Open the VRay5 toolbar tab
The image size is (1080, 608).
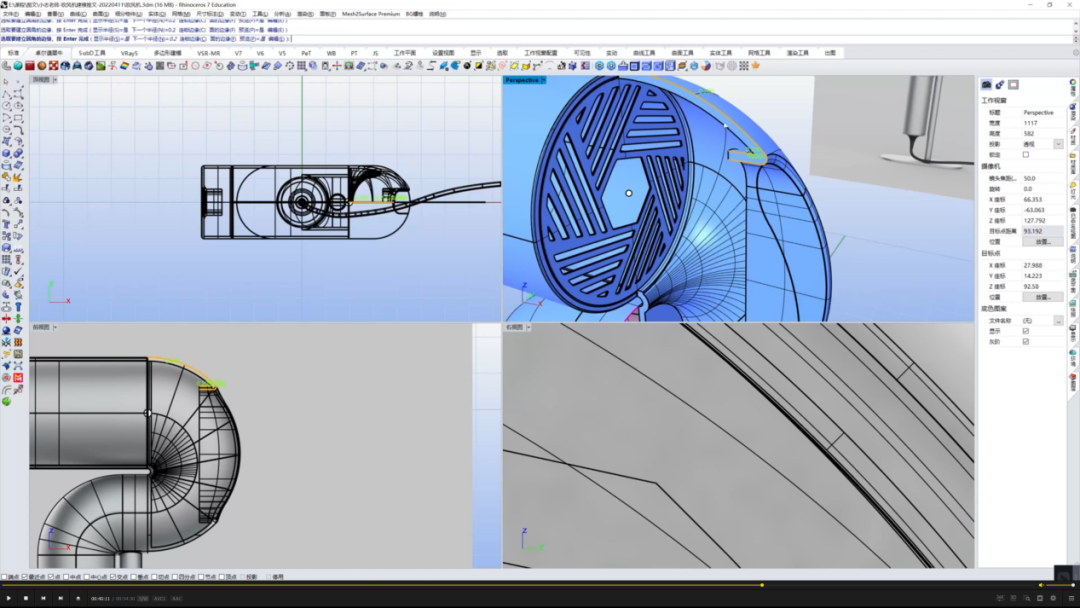[129, 53]
